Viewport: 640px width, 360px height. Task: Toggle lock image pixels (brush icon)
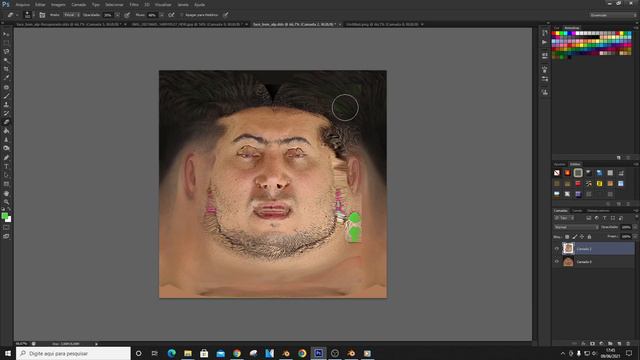(575, 237)
